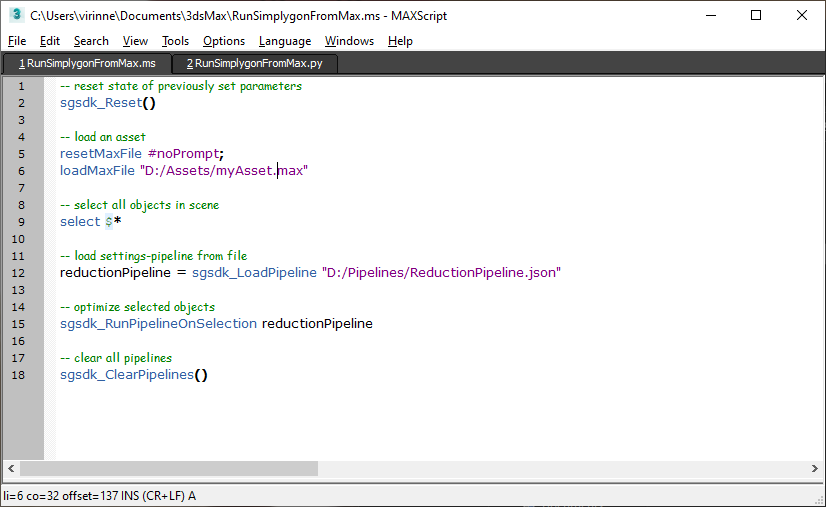Image resolution: width=826 pixels, height=507 pixels.
Task: Minimize the MAXScript editor window
Action: coord(711,15)
